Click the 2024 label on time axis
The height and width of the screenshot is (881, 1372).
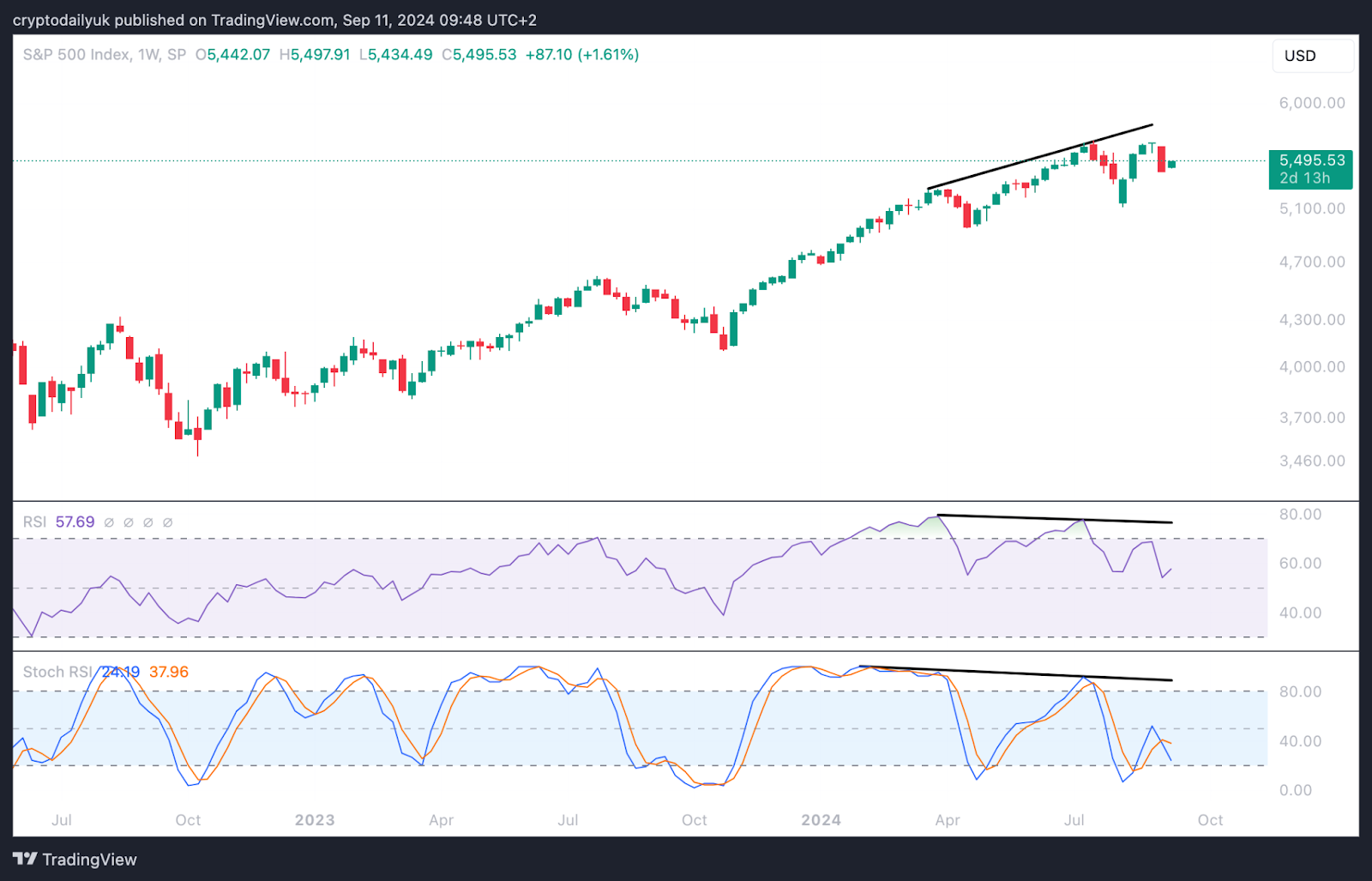click(821, 820)
